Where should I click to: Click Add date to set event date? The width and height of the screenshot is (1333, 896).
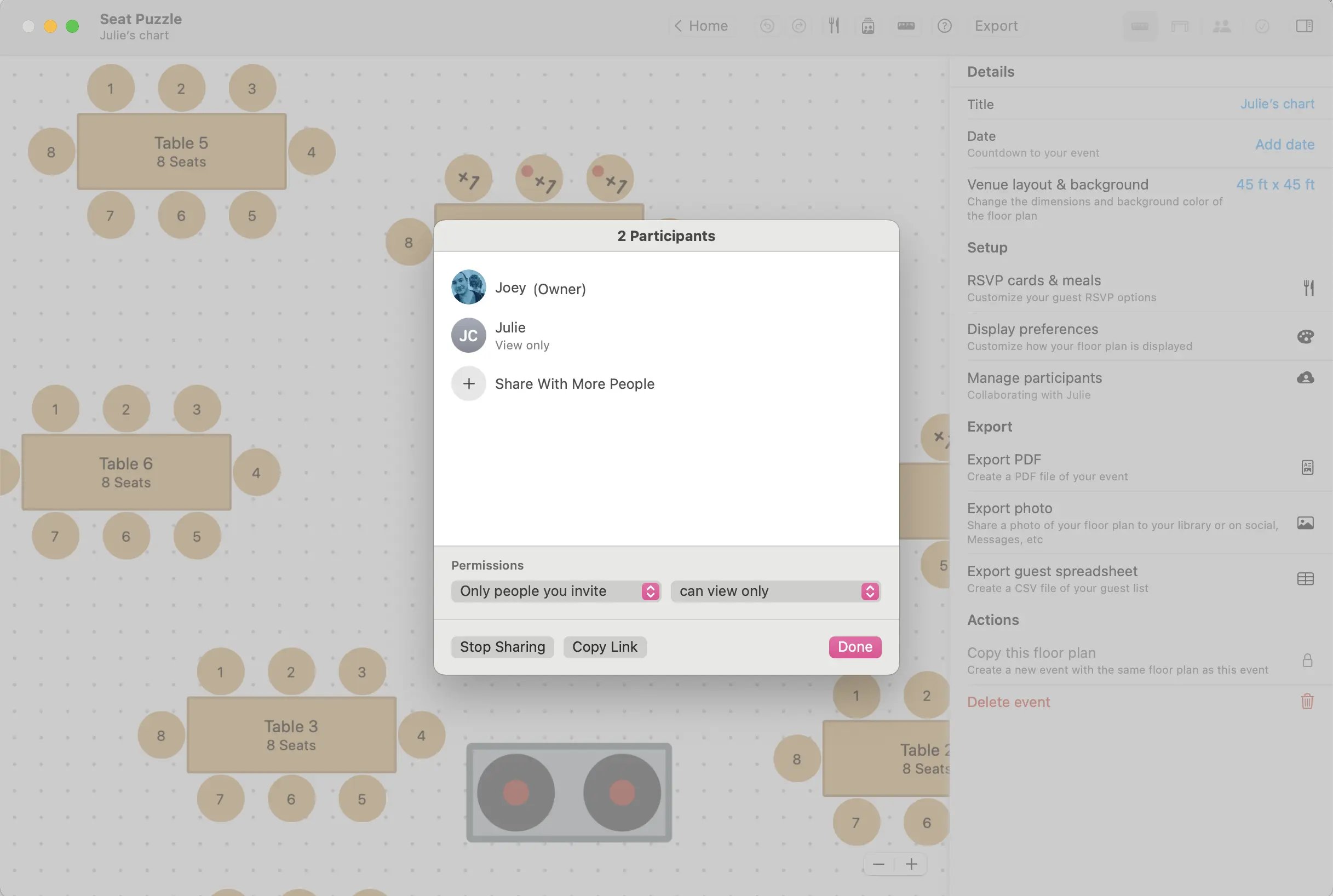[1285, 144]
